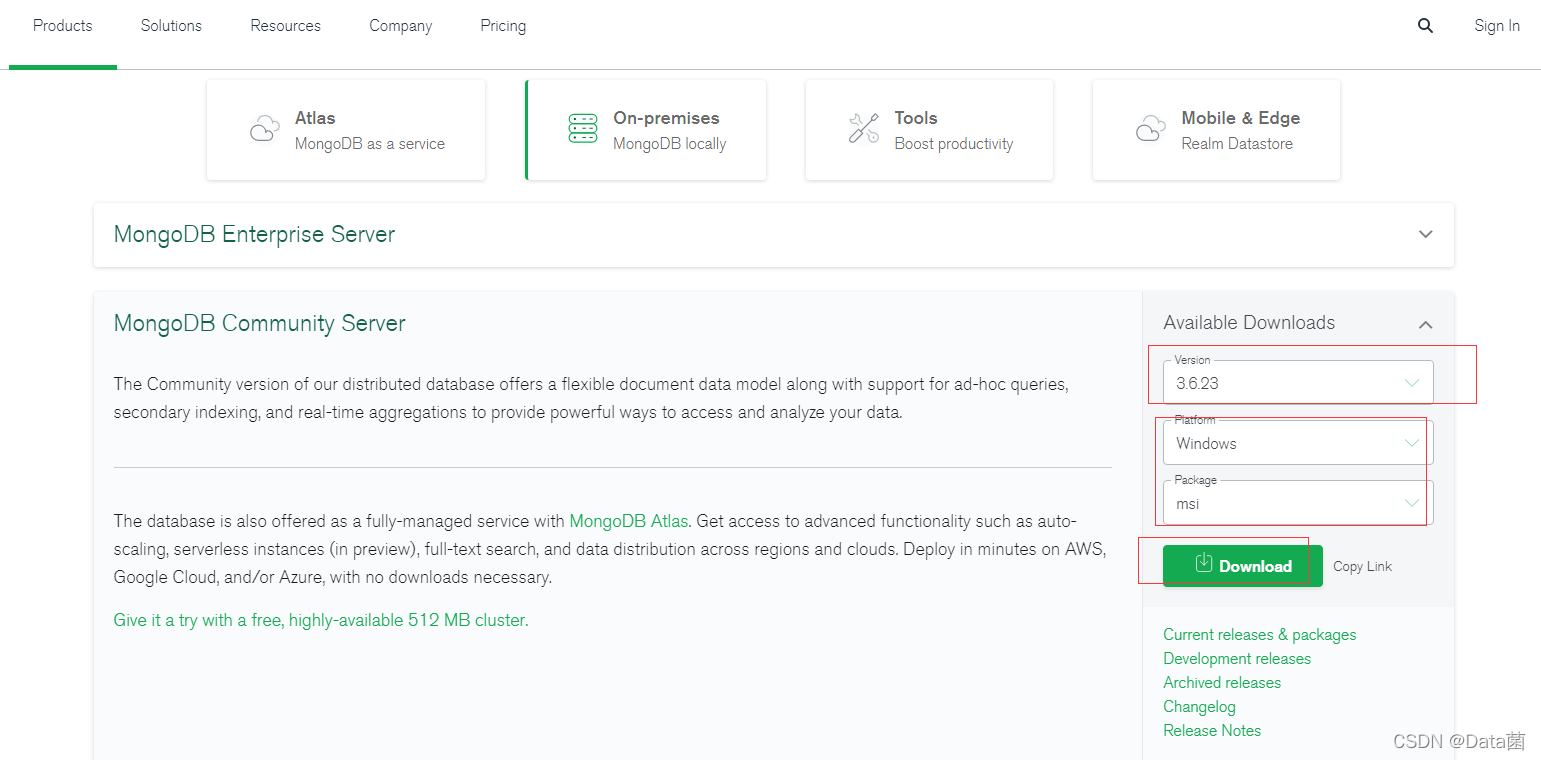Switch to the Atlas product category card
The image size is (1541, 760).
tap(345, 129)
